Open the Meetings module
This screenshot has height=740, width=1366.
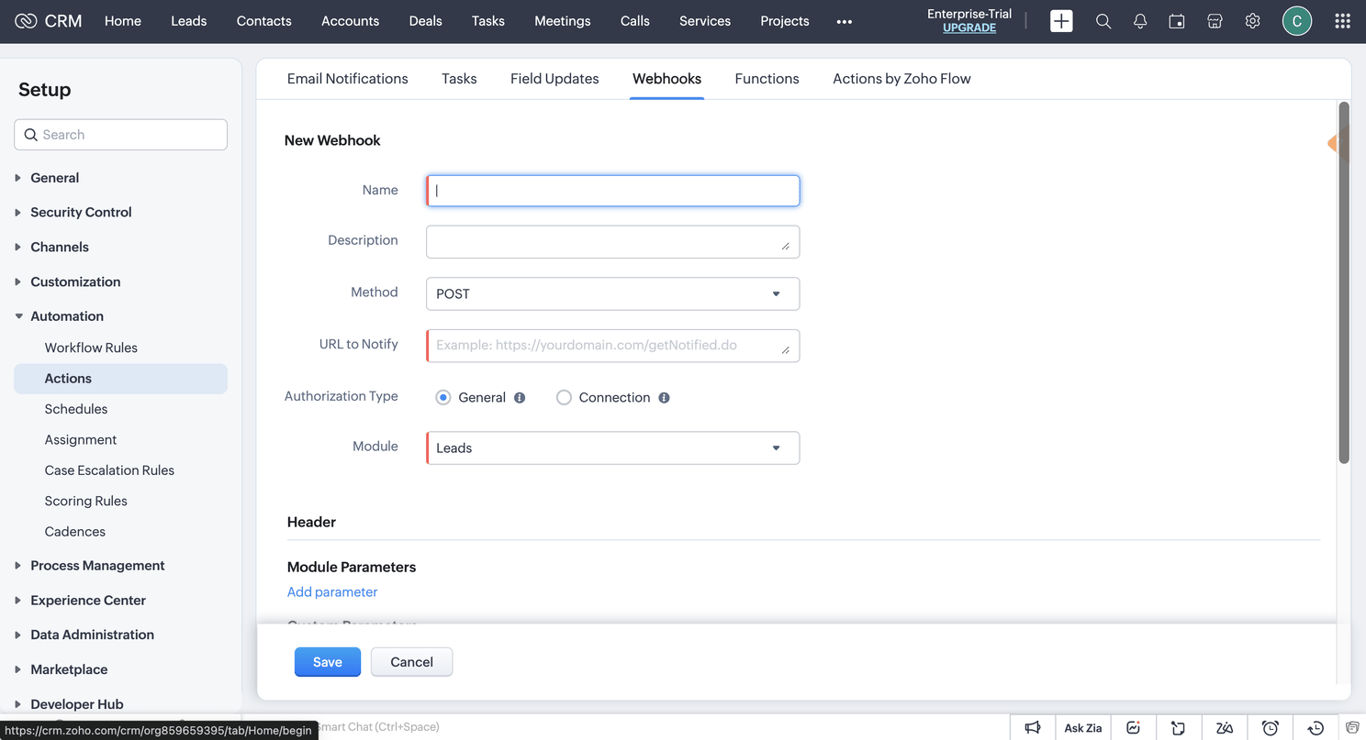[x=562, y=21]
